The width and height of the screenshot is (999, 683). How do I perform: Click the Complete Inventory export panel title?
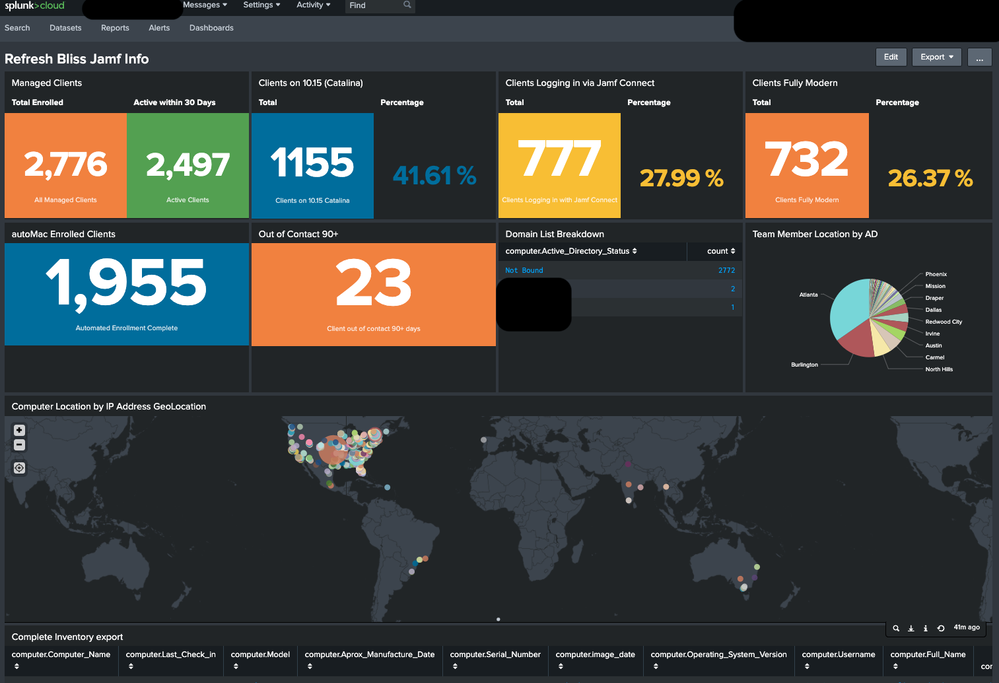coord(67,636)
